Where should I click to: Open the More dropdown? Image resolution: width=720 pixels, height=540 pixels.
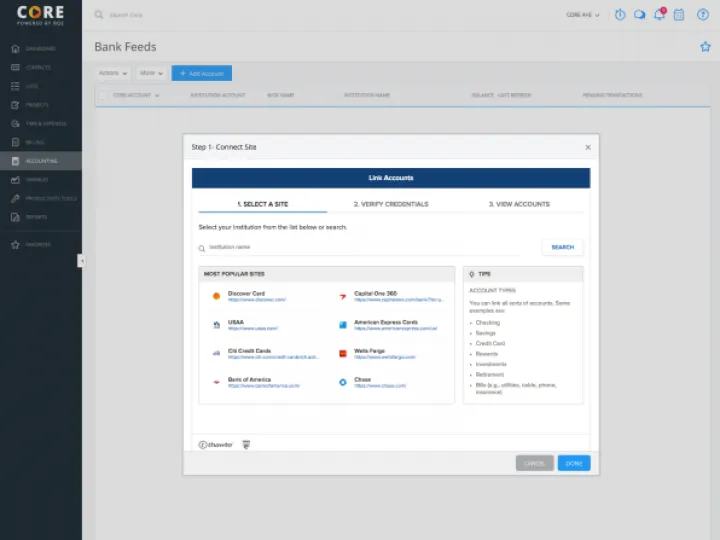[x=151, y=73]
